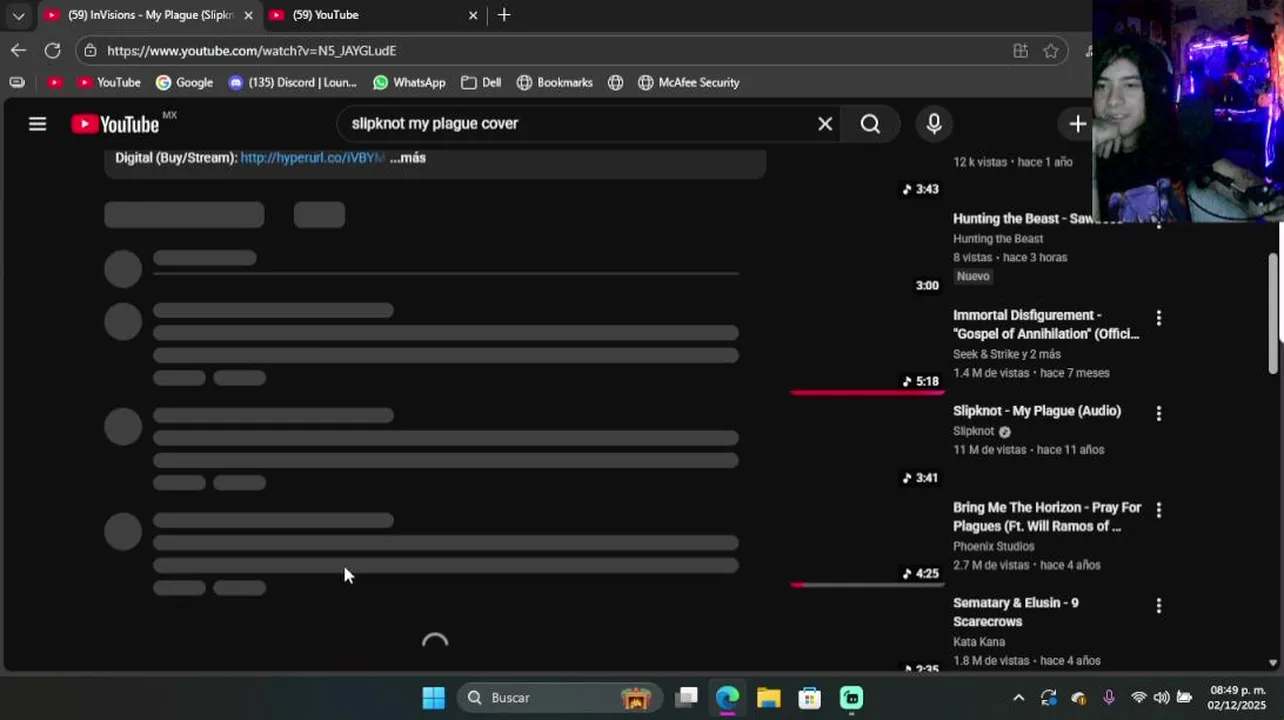
Task: Click the 3:41 video thumbnail
Action: 867,446
